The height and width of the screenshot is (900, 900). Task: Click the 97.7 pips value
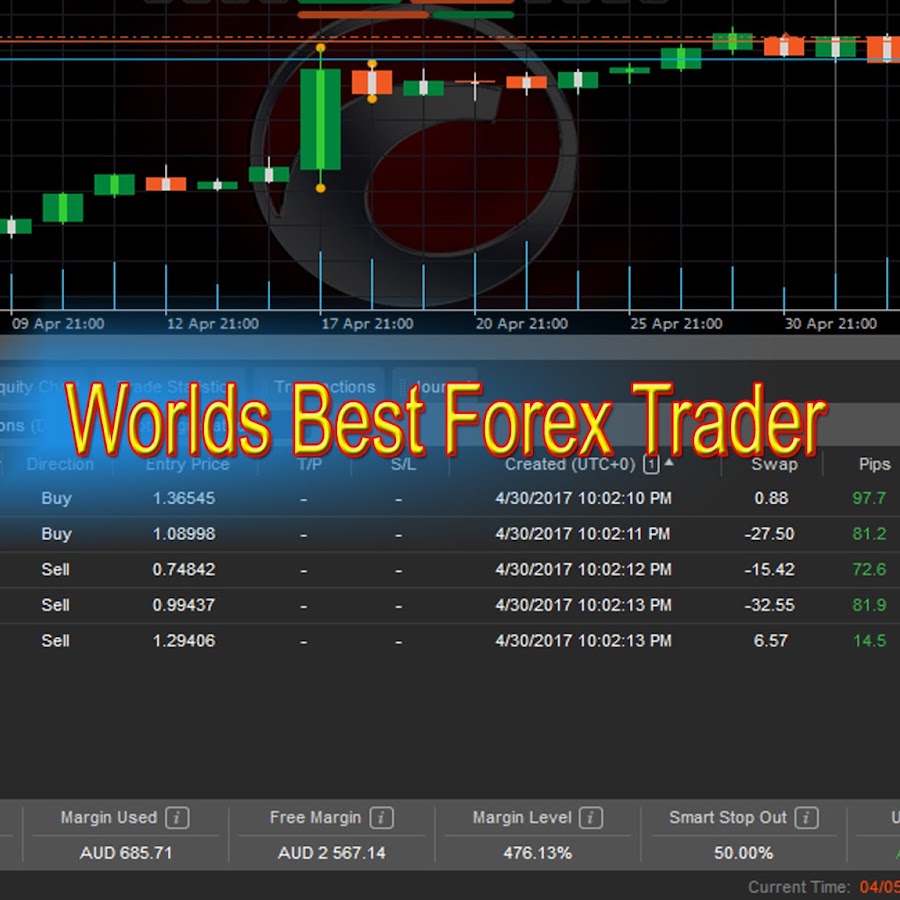869,498
